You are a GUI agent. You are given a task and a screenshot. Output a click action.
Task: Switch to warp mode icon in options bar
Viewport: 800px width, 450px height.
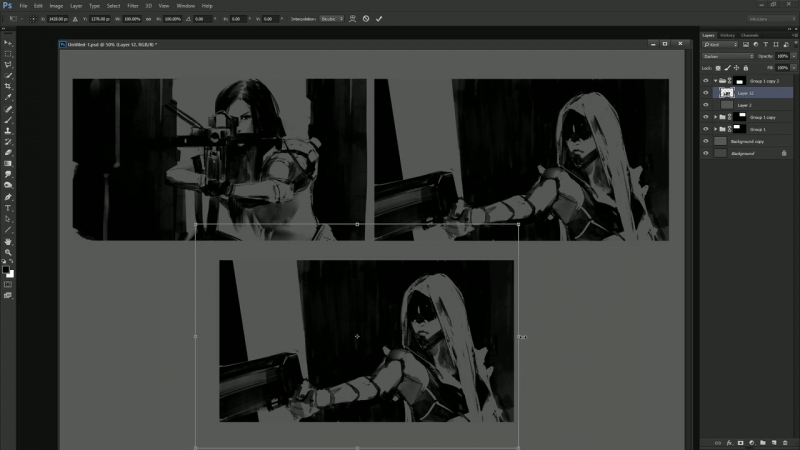pyautogui.click(x=353, y=18)
